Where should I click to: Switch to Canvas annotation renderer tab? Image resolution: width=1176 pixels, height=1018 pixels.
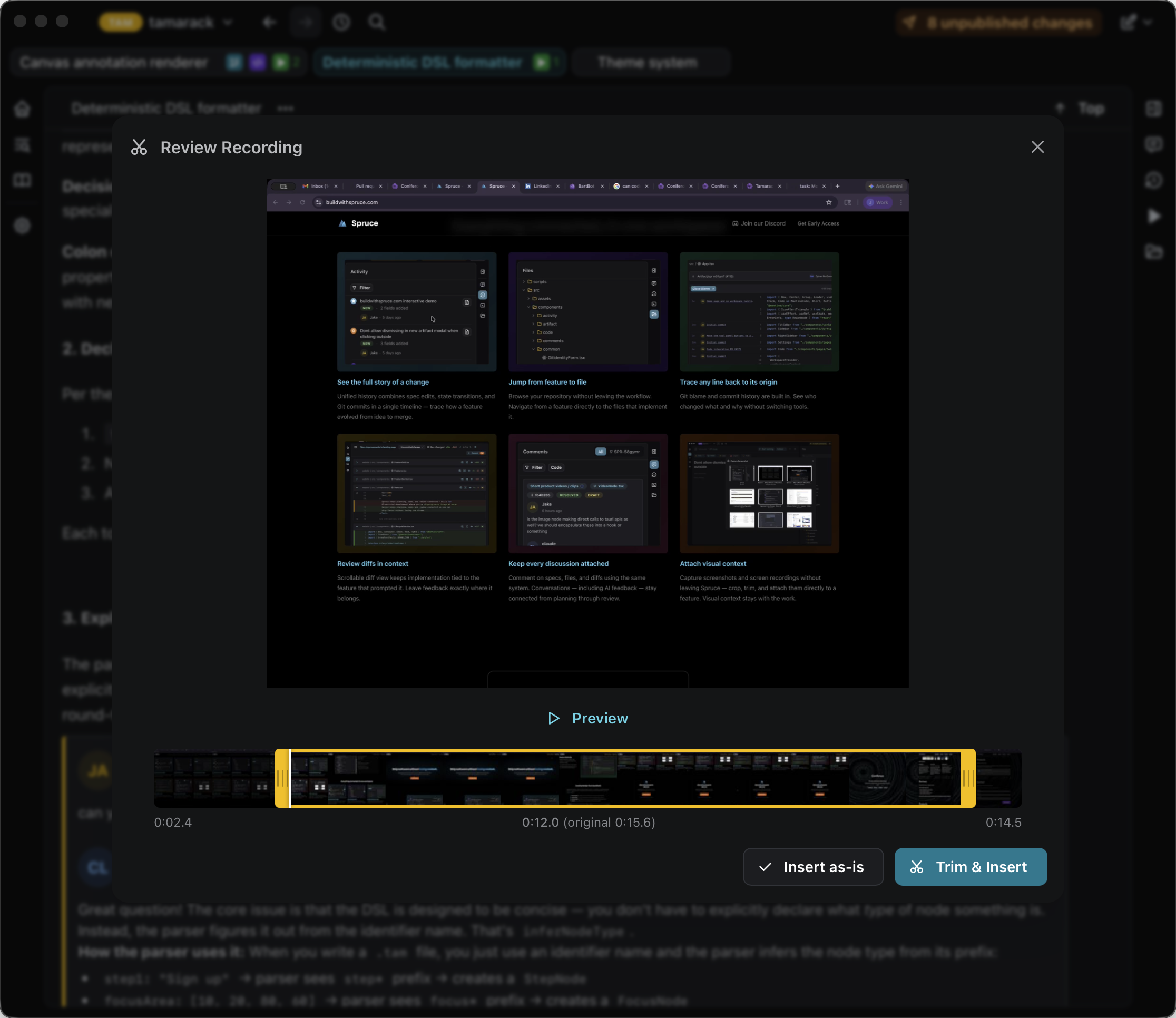point(114,63)
